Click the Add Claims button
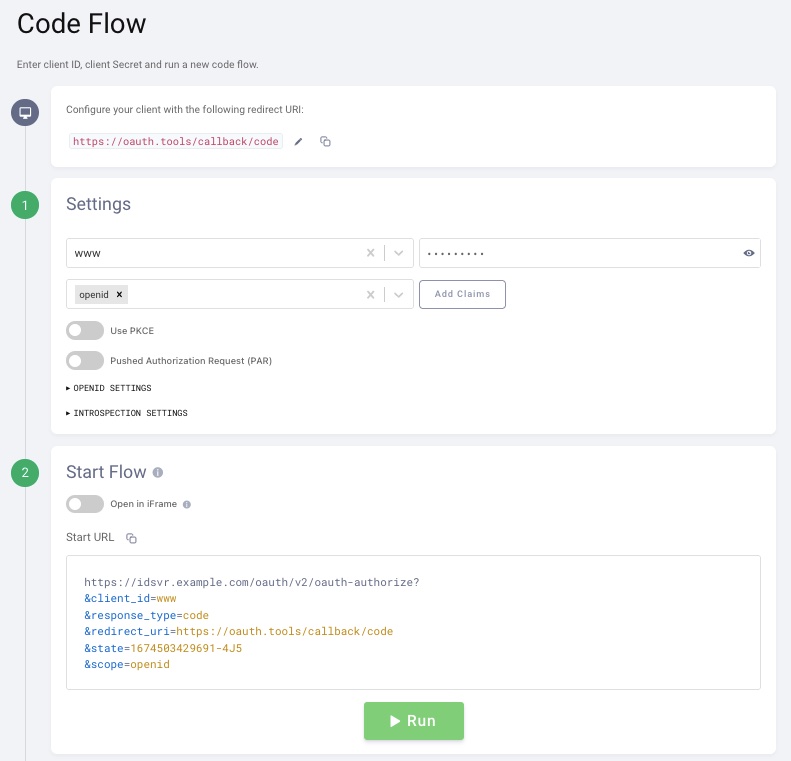The width and height of the screenshot is (791, 761). pyautogui.click(x=462, y=294)
